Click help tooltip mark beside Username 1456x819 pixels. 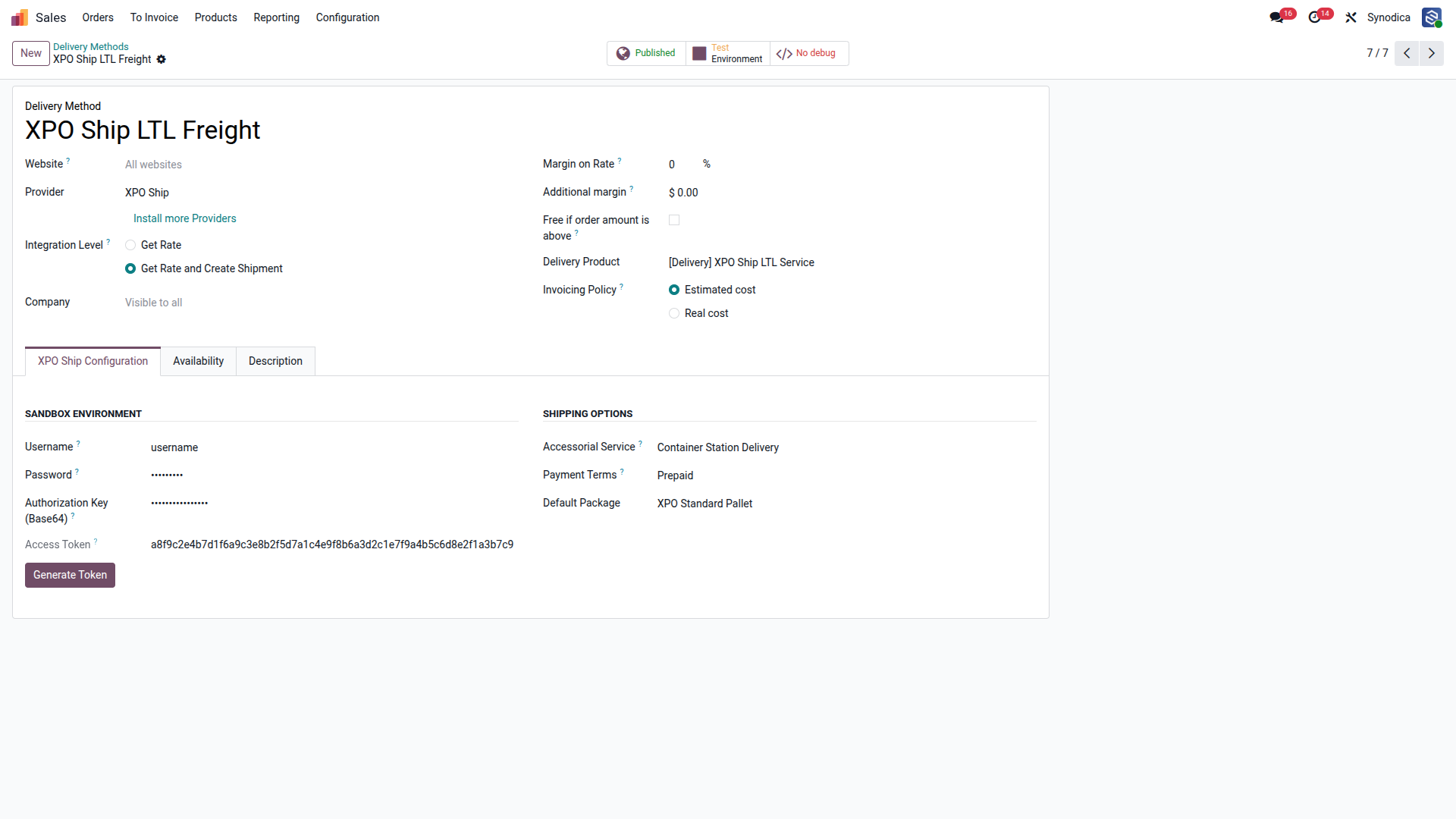click(78, 444)
